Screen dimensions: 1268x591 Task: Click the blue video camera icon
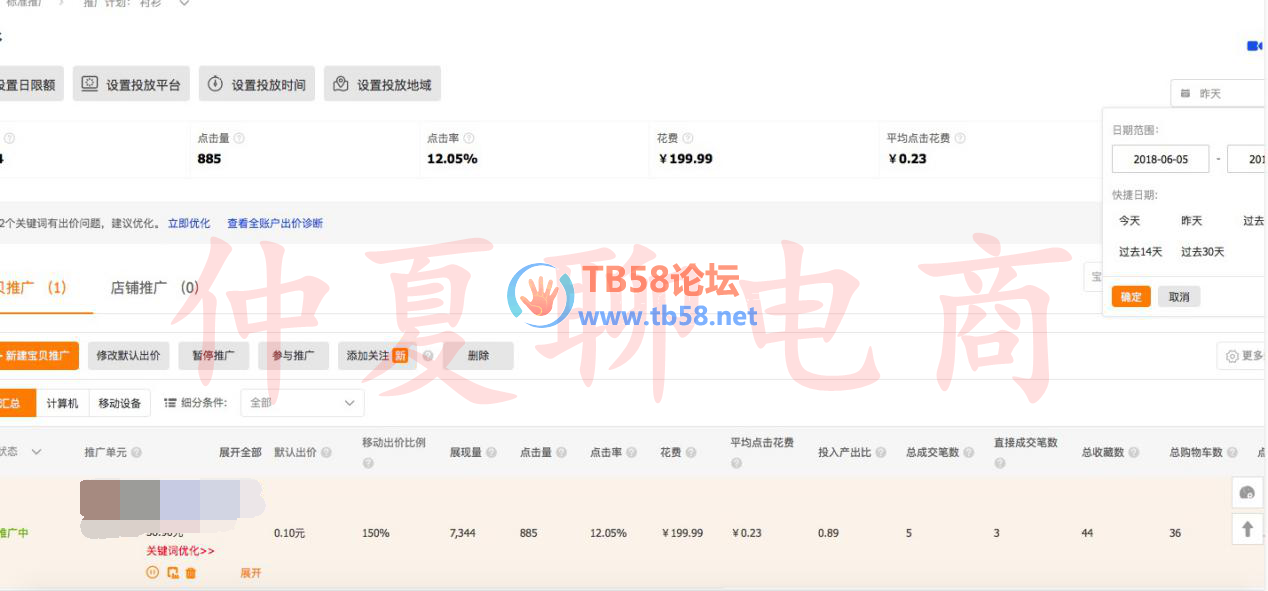click(x=1253, y=46)
